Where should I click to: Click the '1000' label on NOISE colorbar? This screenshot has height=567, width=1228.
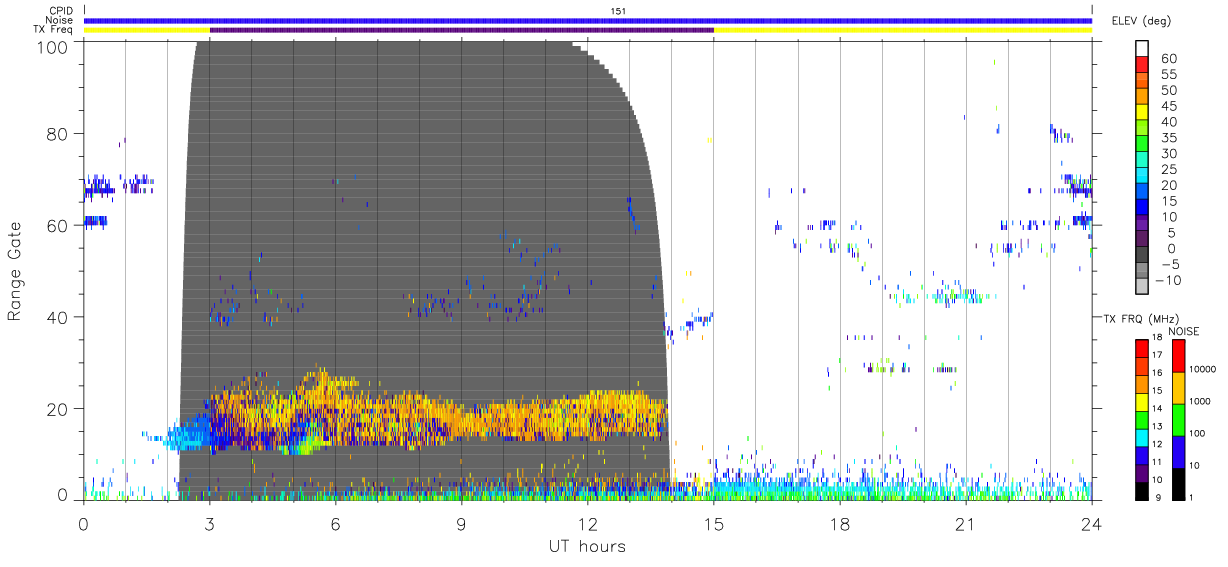pyautogui.click(x=1200, y=403)
